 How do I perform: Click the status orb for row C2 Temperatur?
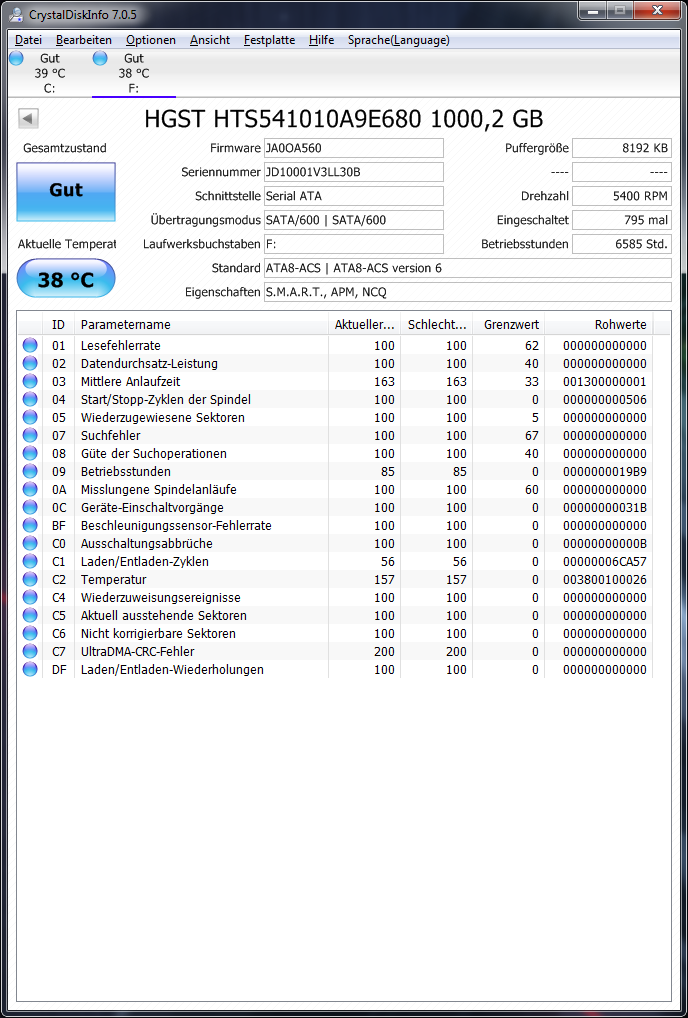point(30,579)
